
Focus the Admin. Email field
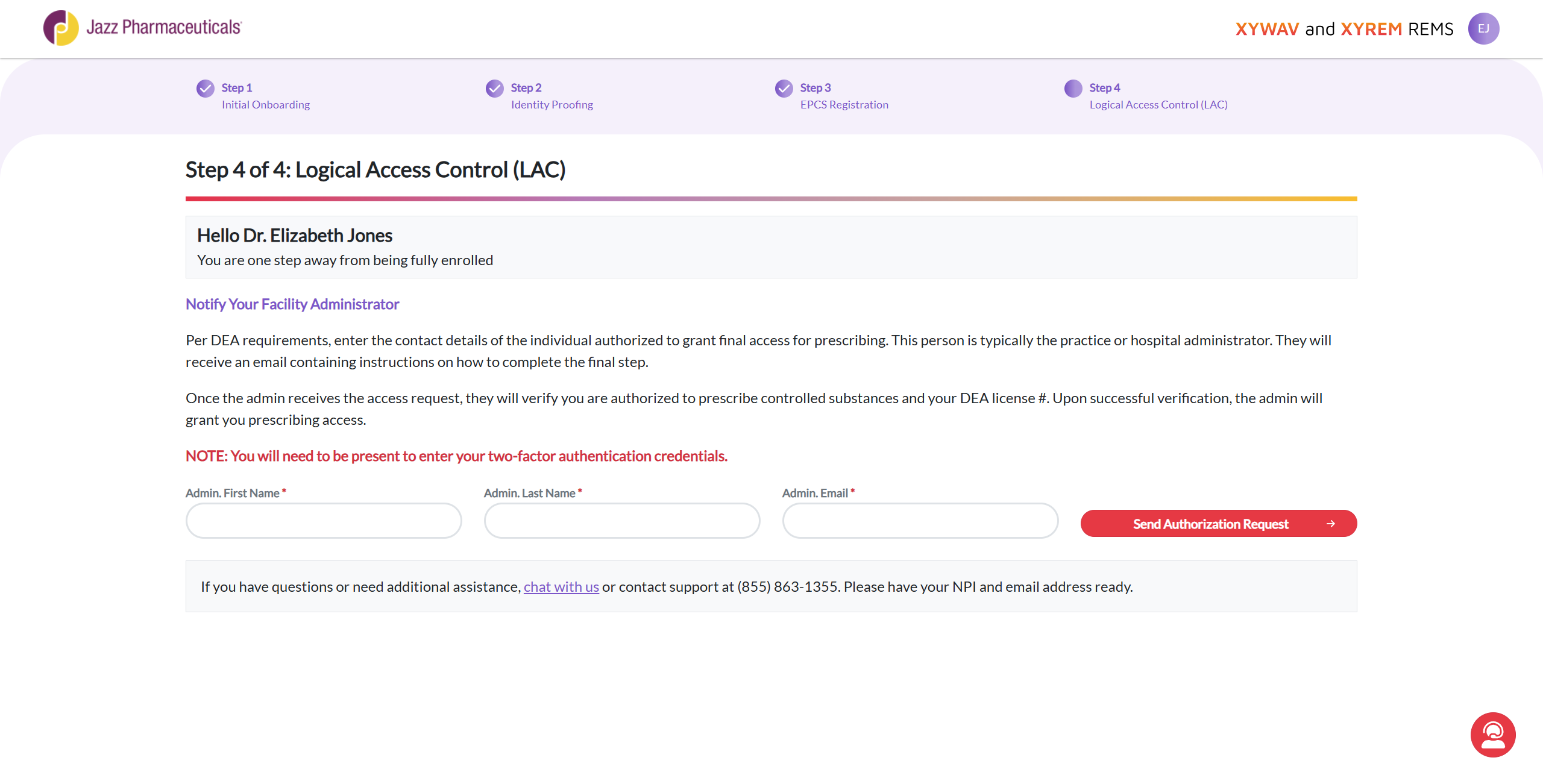pos(920,521)
